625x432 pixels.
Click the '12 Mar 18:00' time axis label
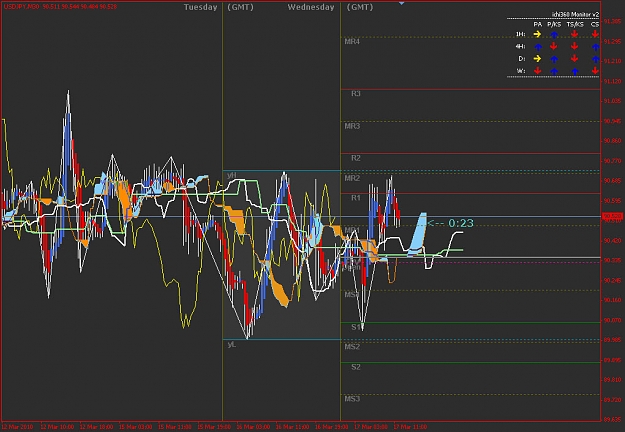pos(96,427)
